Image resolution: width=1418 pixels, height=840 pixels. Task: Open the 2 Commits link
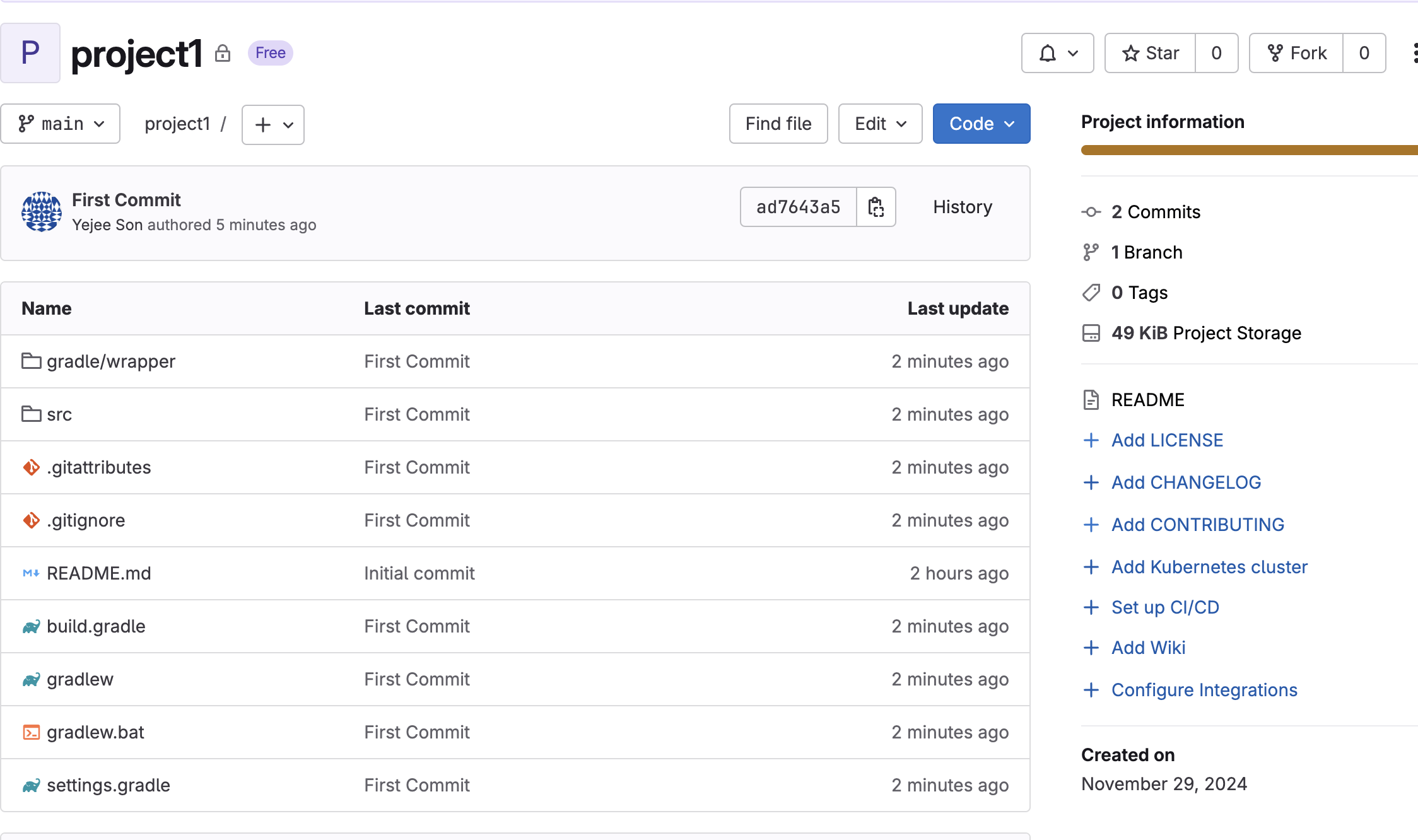(1156, 212)
